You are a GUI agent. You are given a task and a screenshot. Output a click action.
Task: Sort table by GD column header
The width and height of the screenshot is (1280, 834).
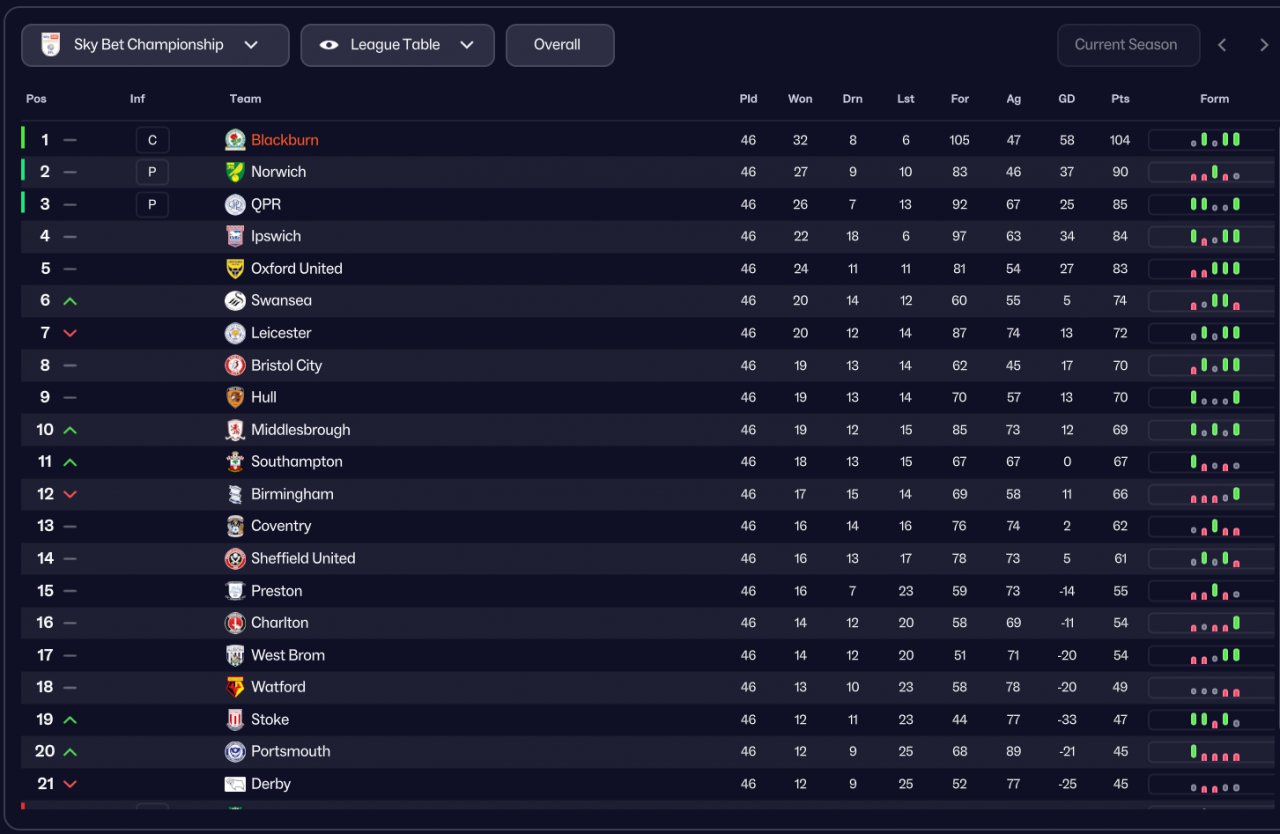pyautogui.click(x=1066, y=99)
